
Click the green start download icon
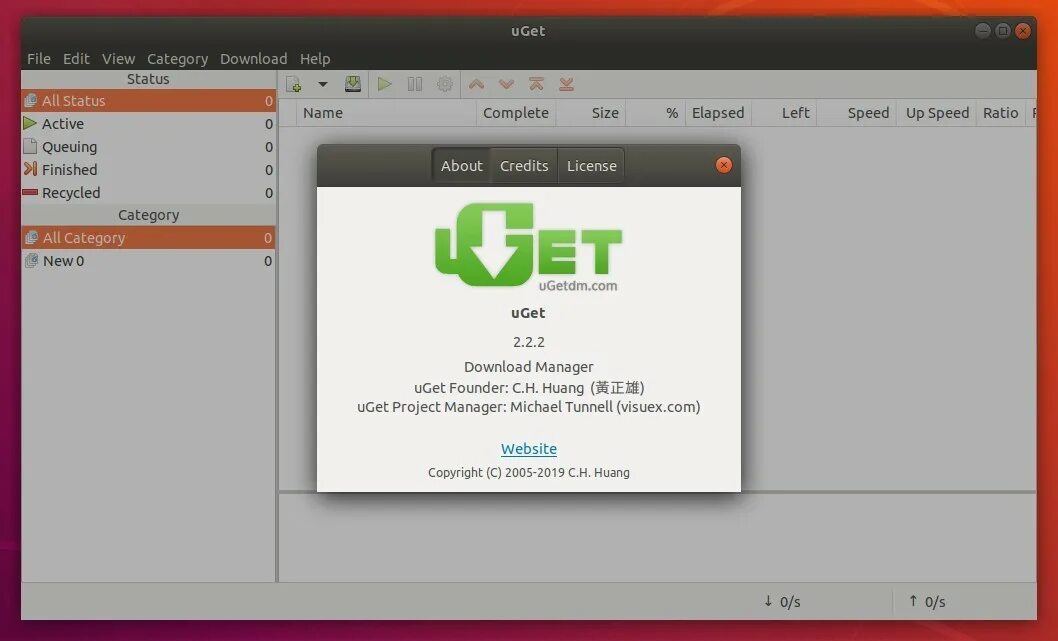tap(385, 84)
